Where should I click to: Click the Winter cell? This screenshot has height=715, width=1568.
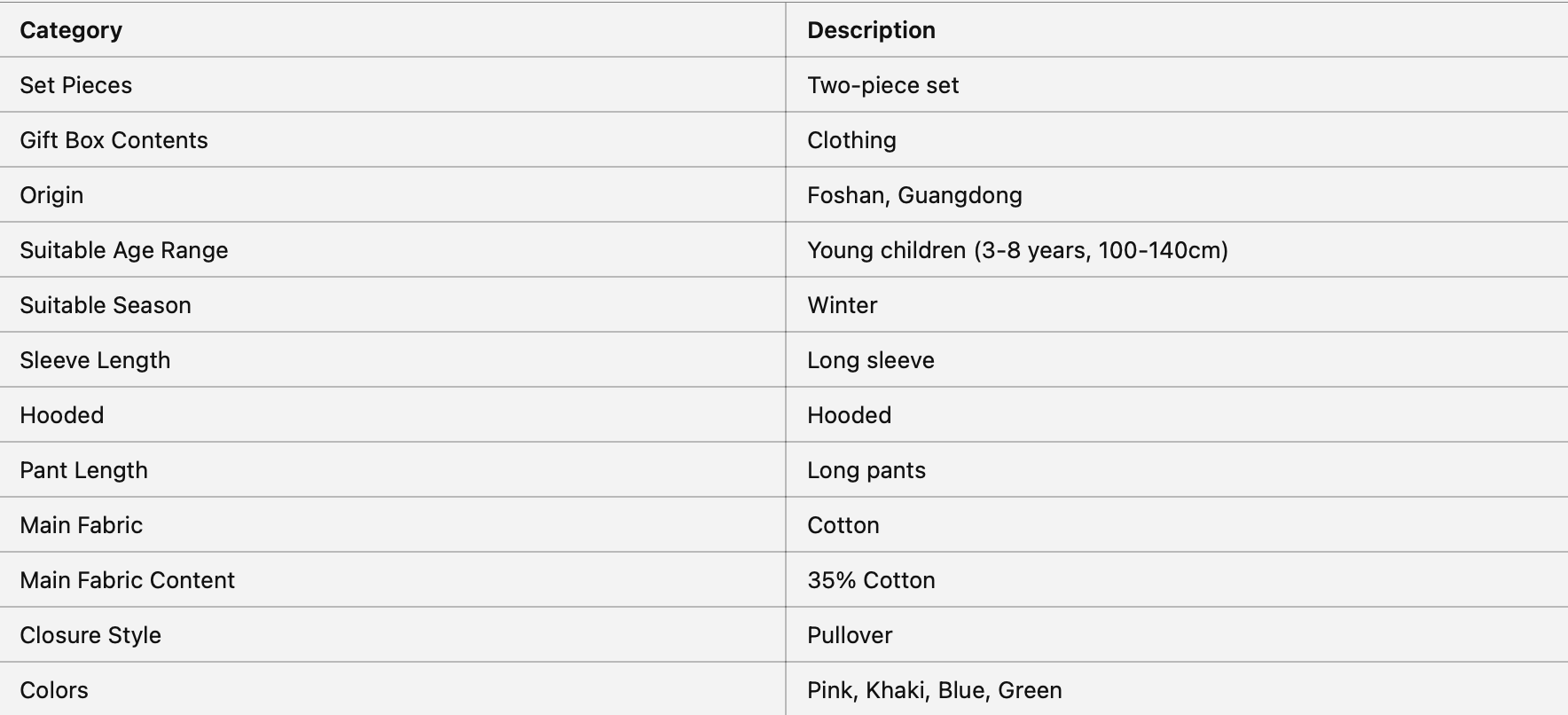[842, 305]
